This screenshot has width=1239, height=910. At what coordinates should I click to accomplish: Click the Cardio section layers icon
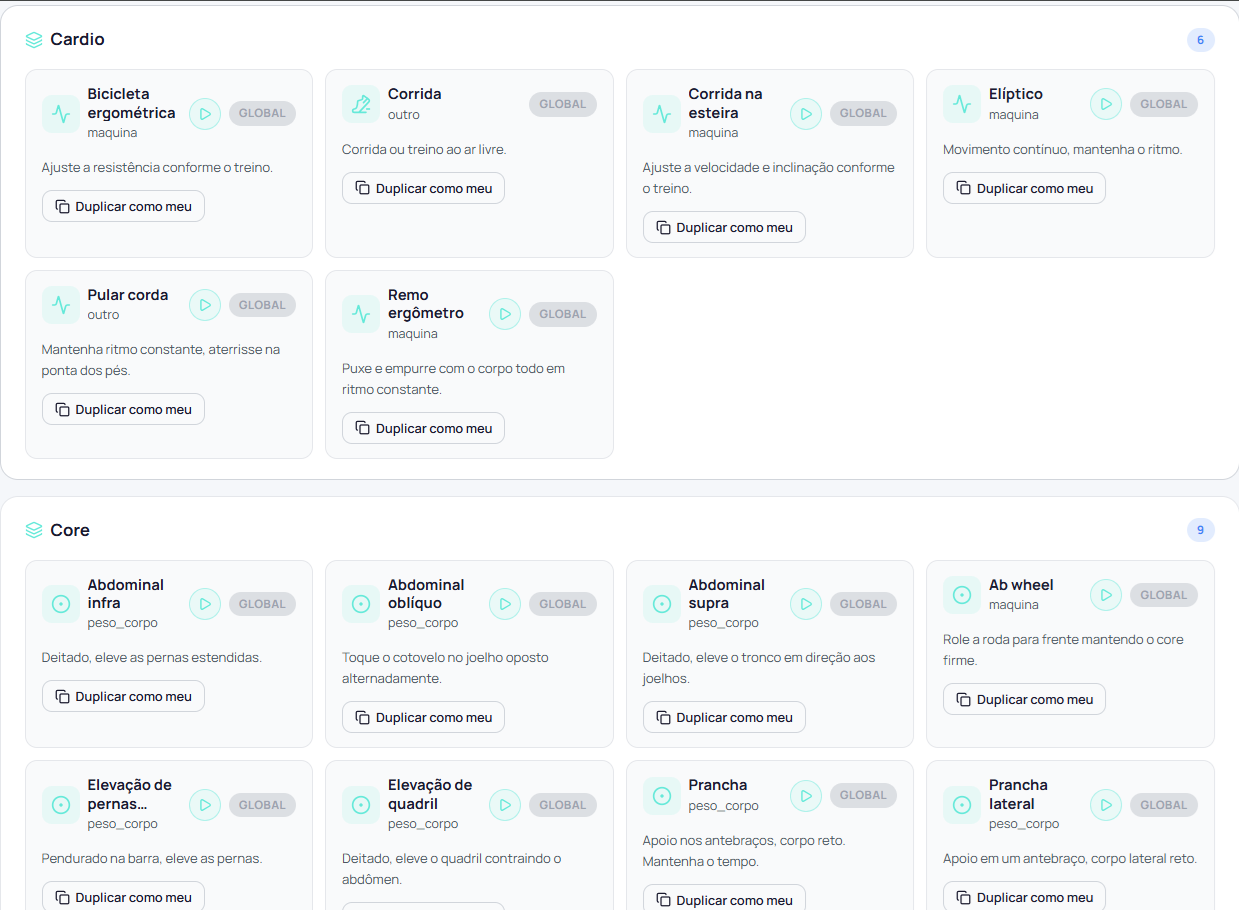pyautogui.click(x=34, y=40)
